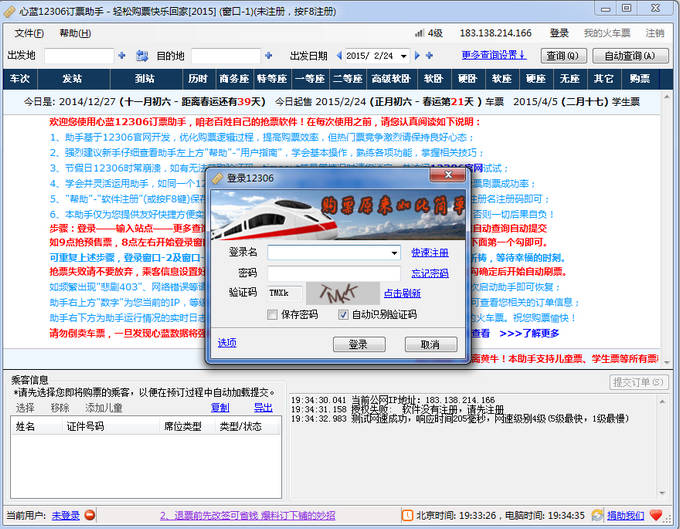
Task: Click the 历时 column header
Action: tap(198, 78)
